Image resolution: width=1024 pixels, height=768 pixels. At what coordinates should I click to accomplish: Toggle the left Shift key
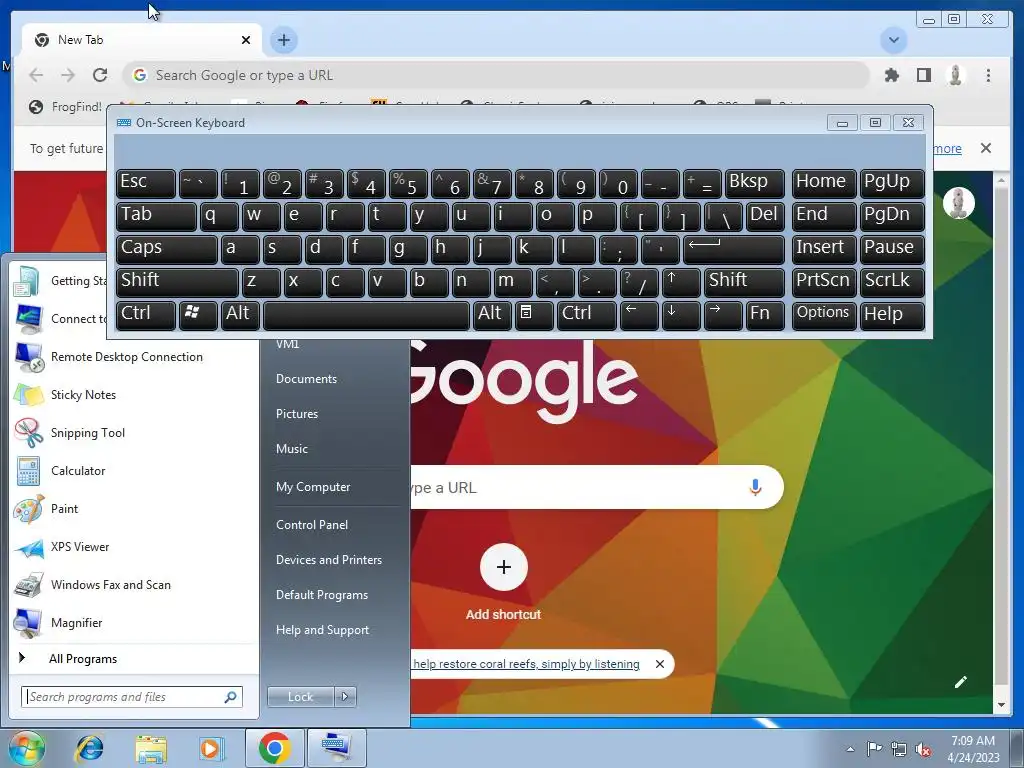(177, 281)
